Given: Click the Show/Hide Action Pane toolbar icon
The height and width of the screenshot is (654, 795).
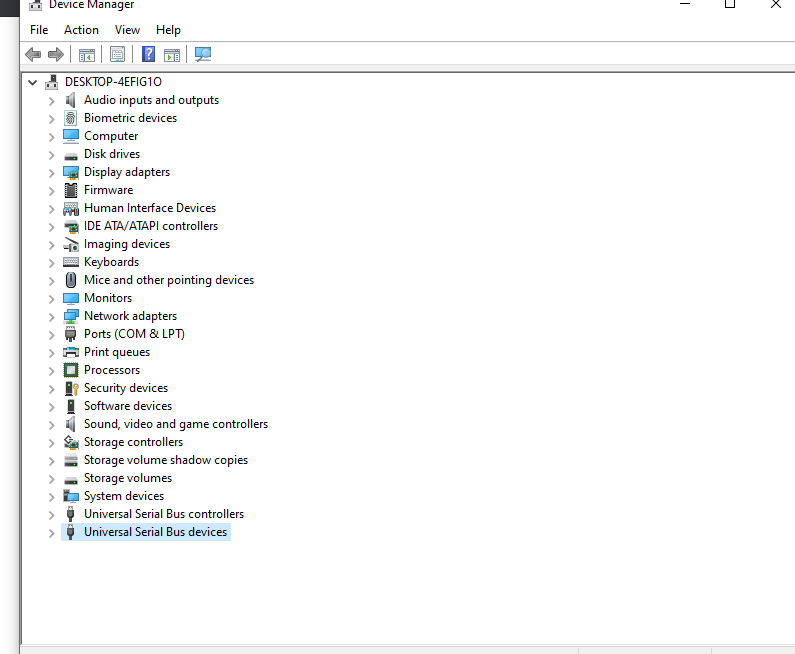Looking at the screenshot, I should 172,55.
